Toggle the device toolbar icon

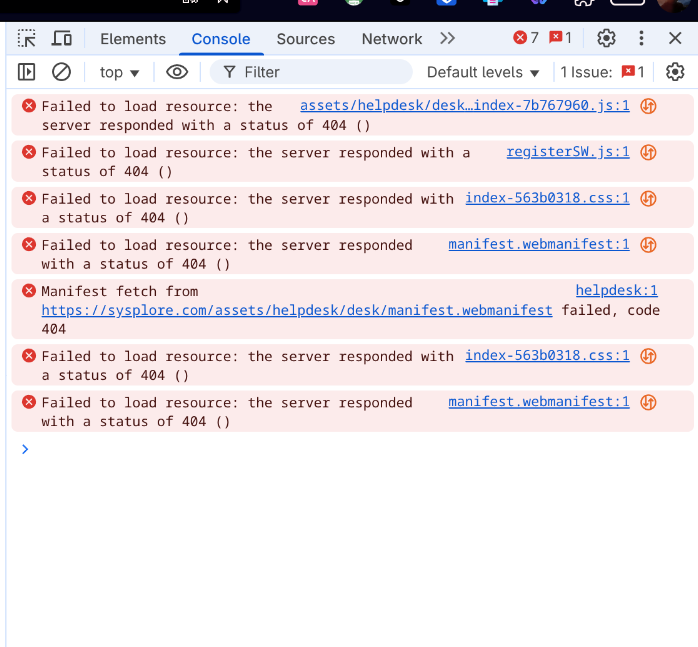point(62,38)
